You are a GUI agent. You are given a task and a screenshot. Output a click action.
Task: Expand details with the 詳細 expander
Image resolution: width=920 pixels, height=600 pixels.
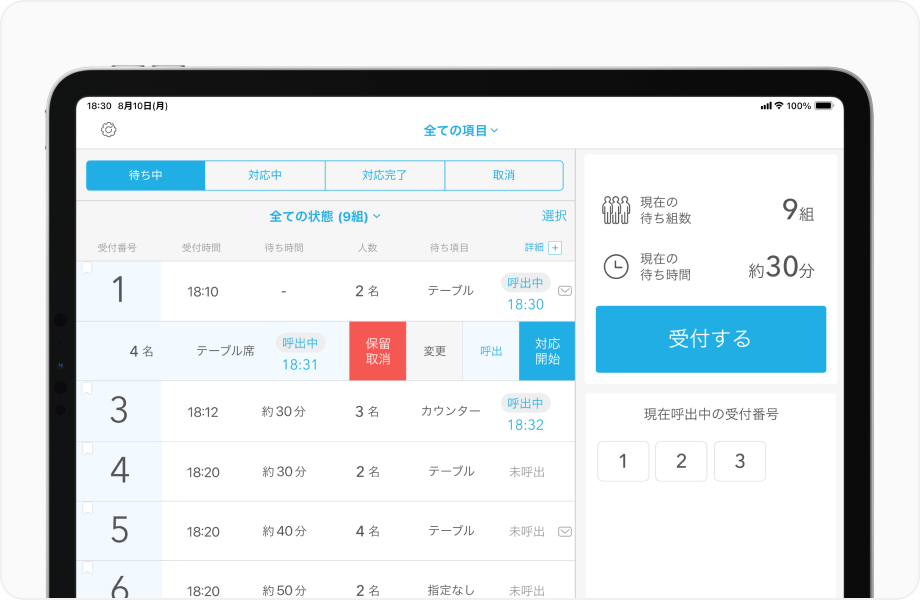[x=533, y=246]
